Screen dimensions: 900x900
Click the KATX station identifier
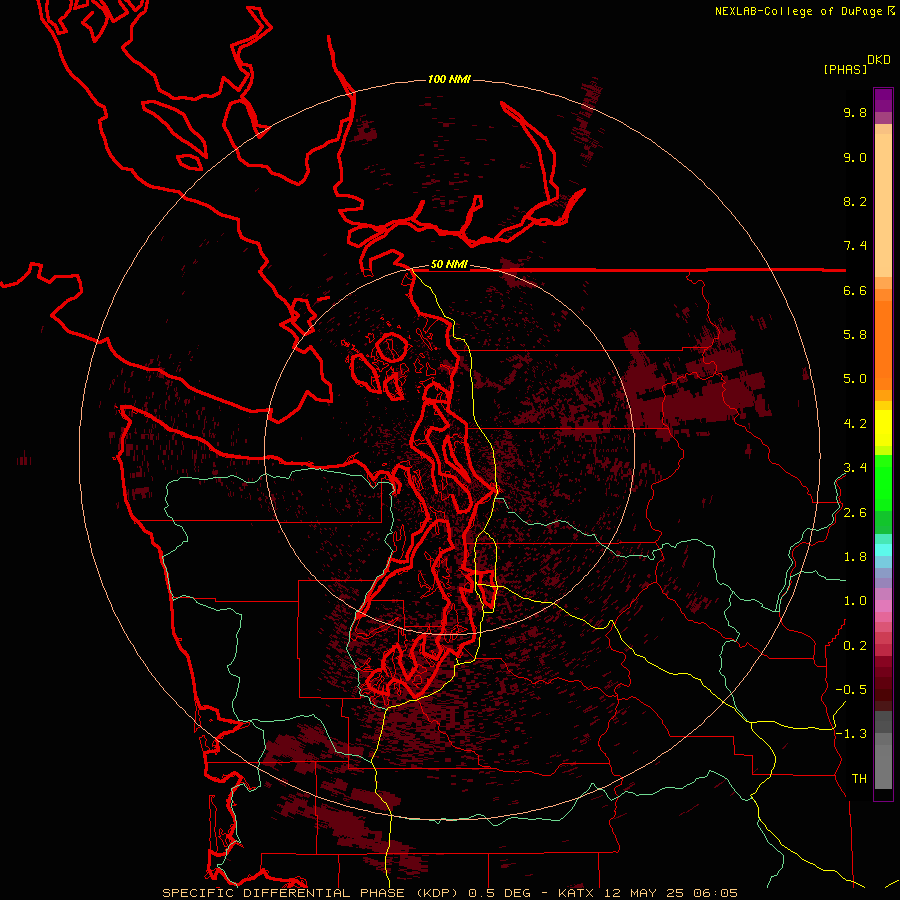tap(577, 893)
